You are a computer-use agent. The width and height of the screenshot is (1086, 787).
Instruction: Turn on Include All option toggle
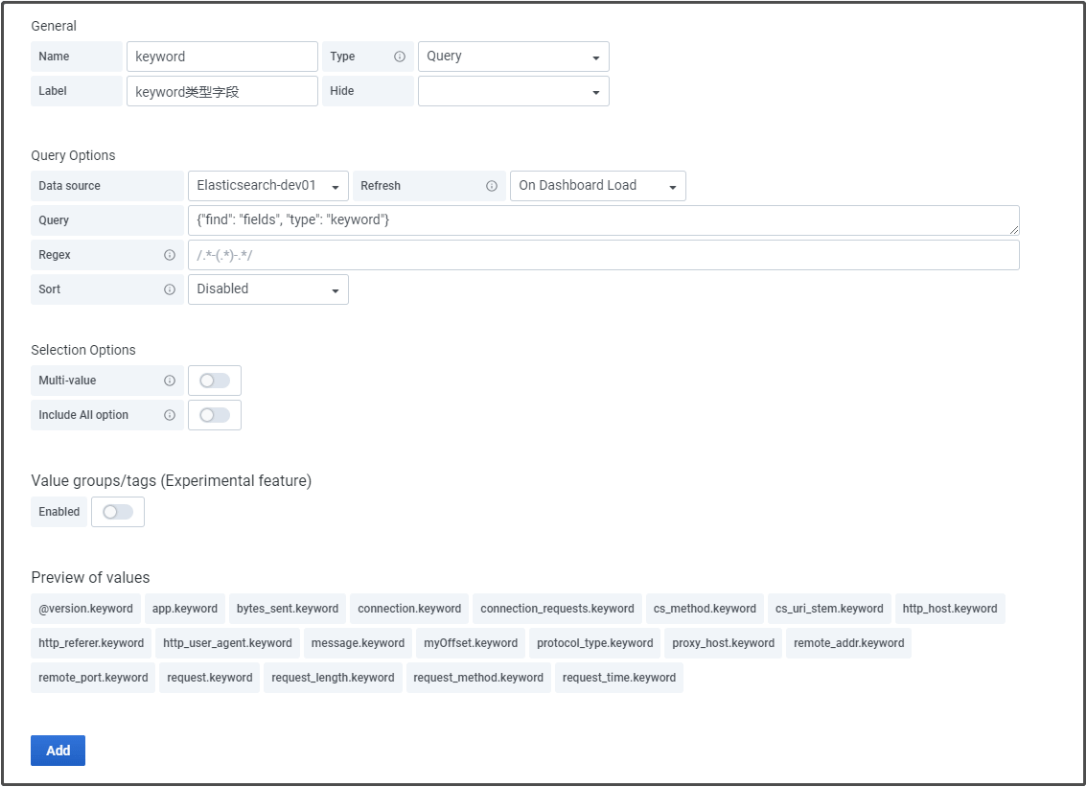214,415
